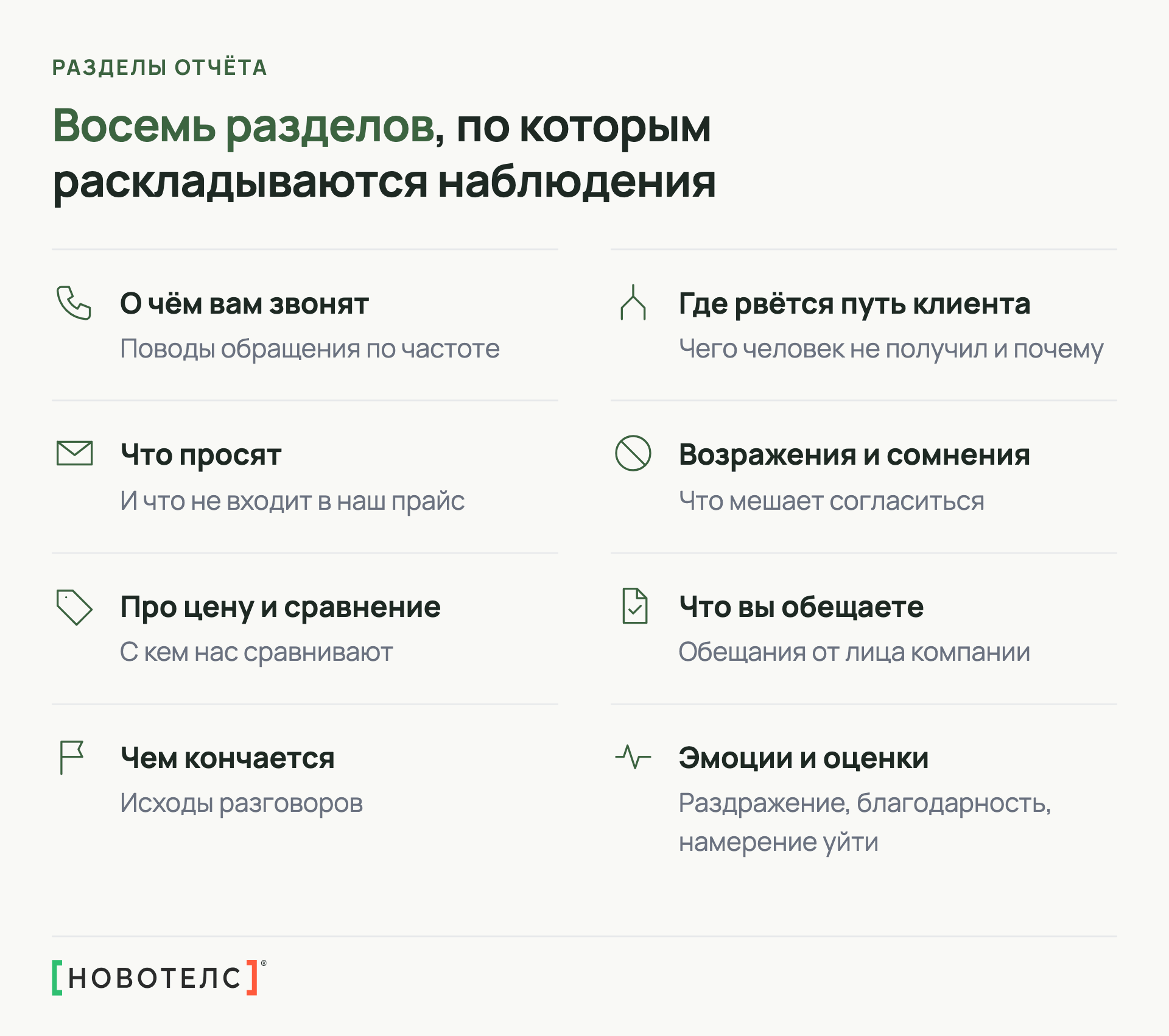Click 'Раздражение, благодарность, намерение уйти' text
1169x1036 pixels.
[x=865, y=823]
